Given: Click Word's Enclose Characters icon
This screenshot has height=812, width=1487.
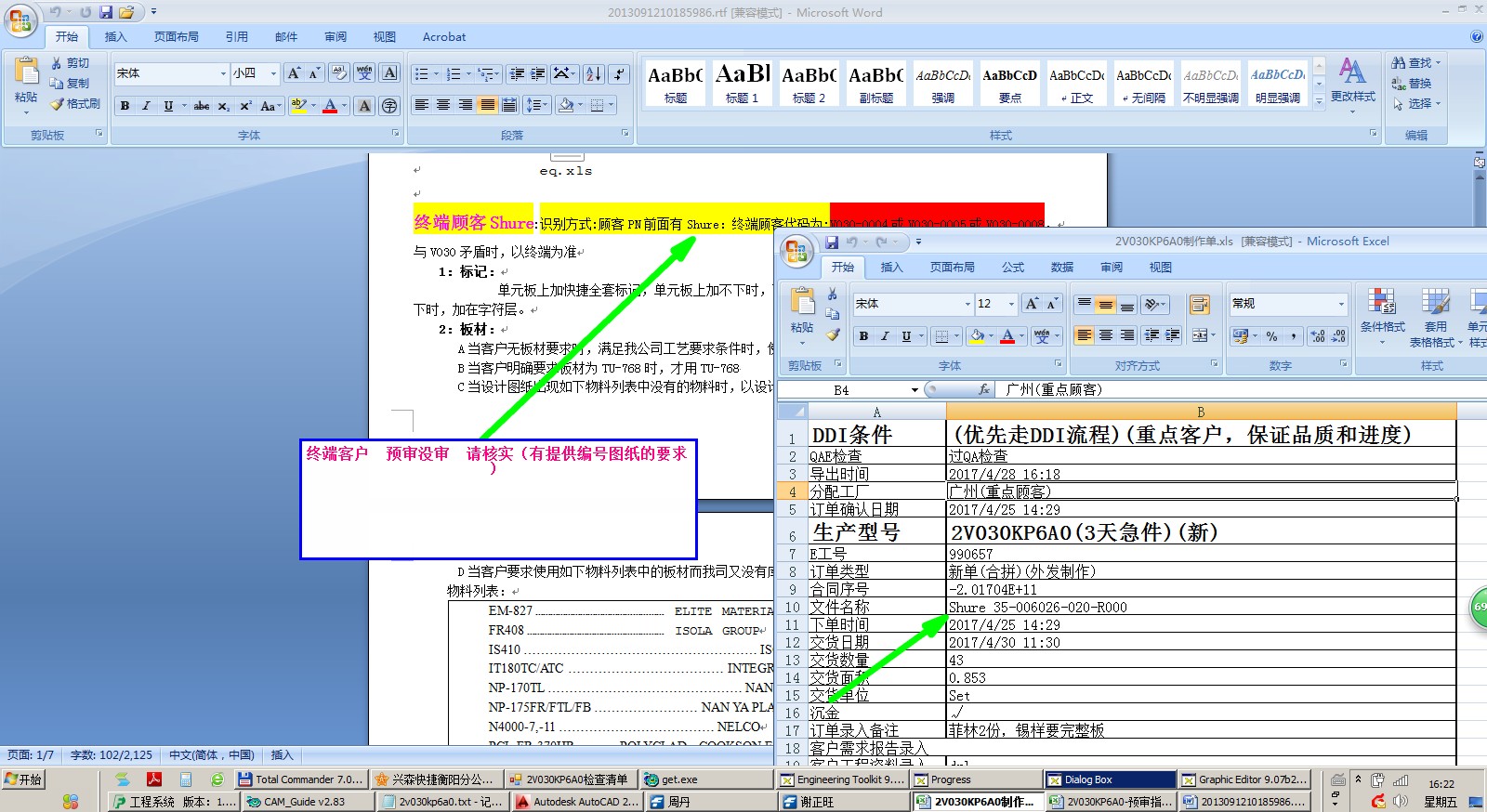Looking at the screenshot, I should (390, 106).
